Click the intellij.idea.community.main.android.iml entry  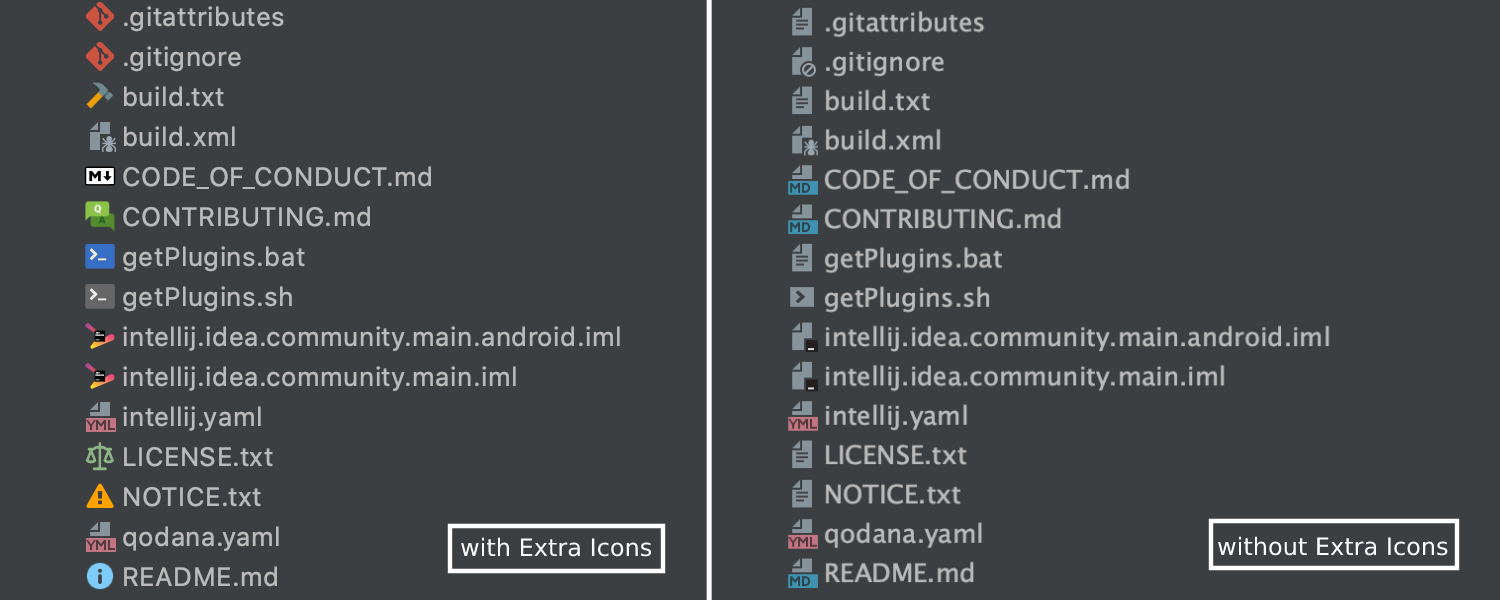click(x=370, y=337)
